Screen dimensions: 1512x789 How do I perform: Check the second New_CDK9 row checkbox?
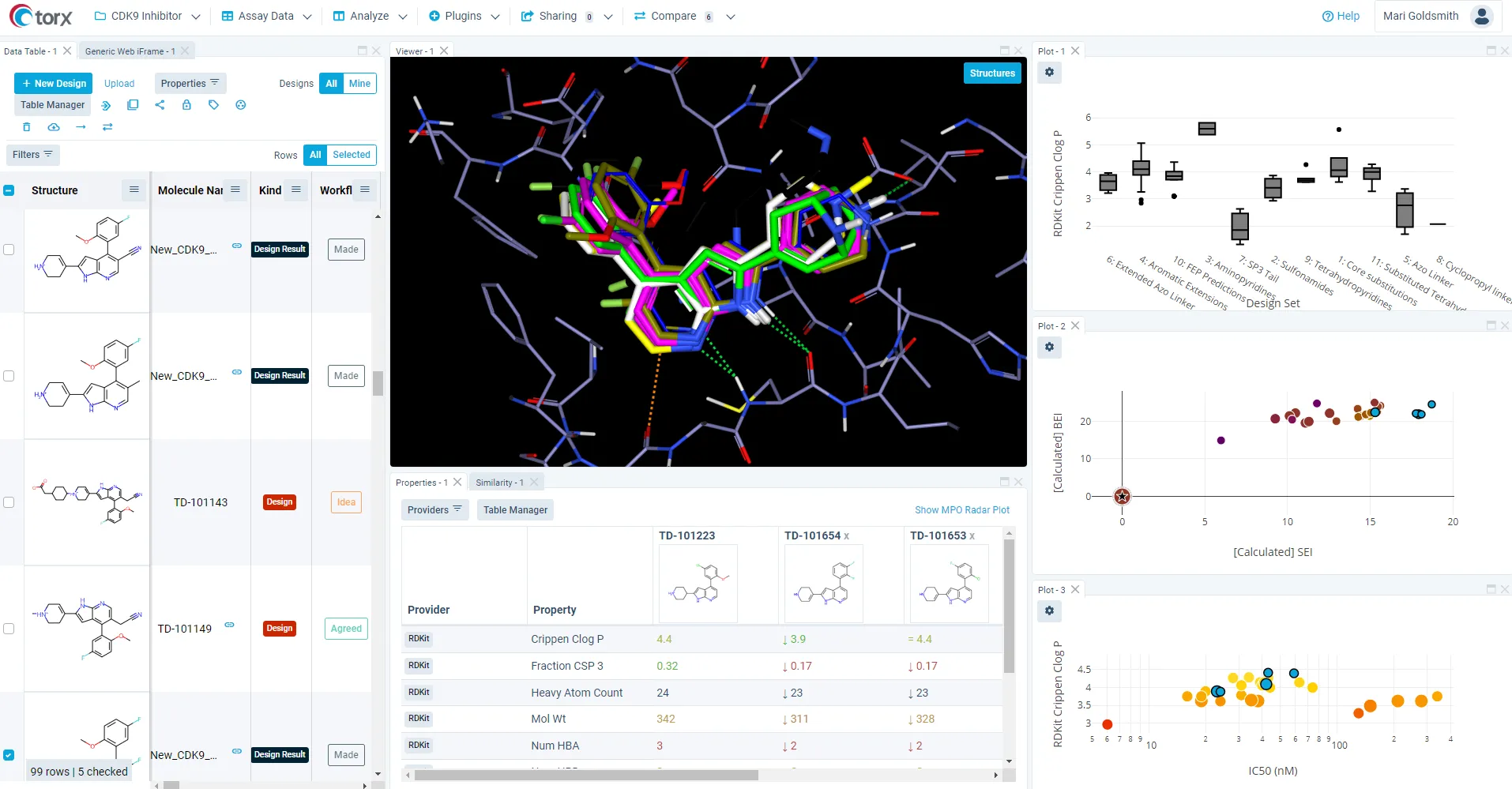pyautogui.click(x=9, y=376)
